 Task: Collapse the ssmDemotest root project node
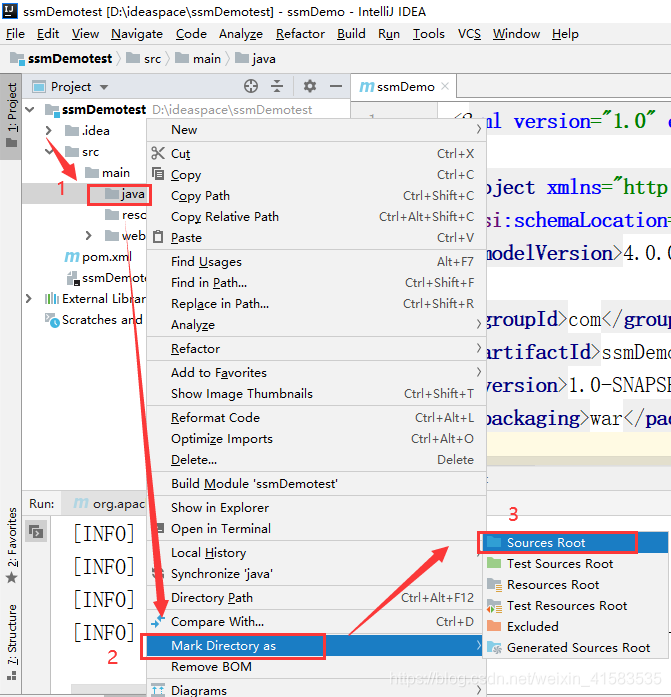(x=29, y=110)
